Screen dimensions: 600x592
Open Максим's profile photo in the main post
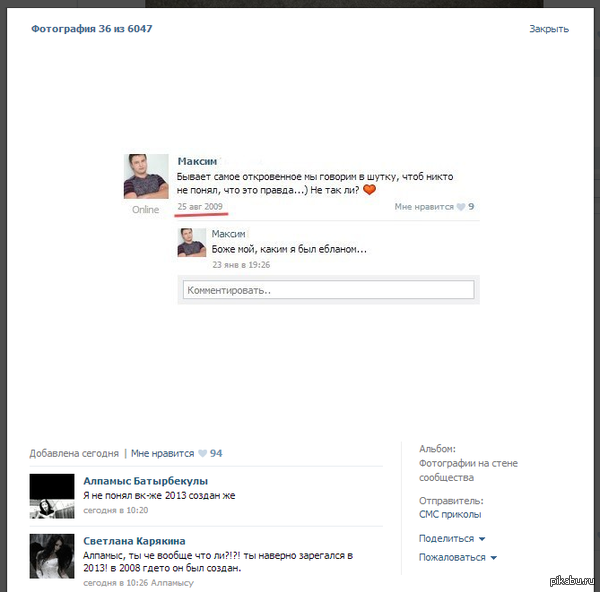click(146, 177)
